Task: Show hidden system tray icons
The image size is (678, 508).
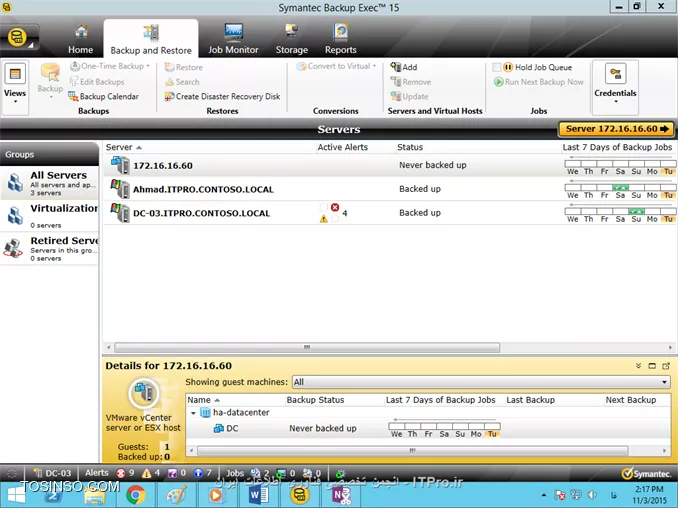Action: coord(544,495)
